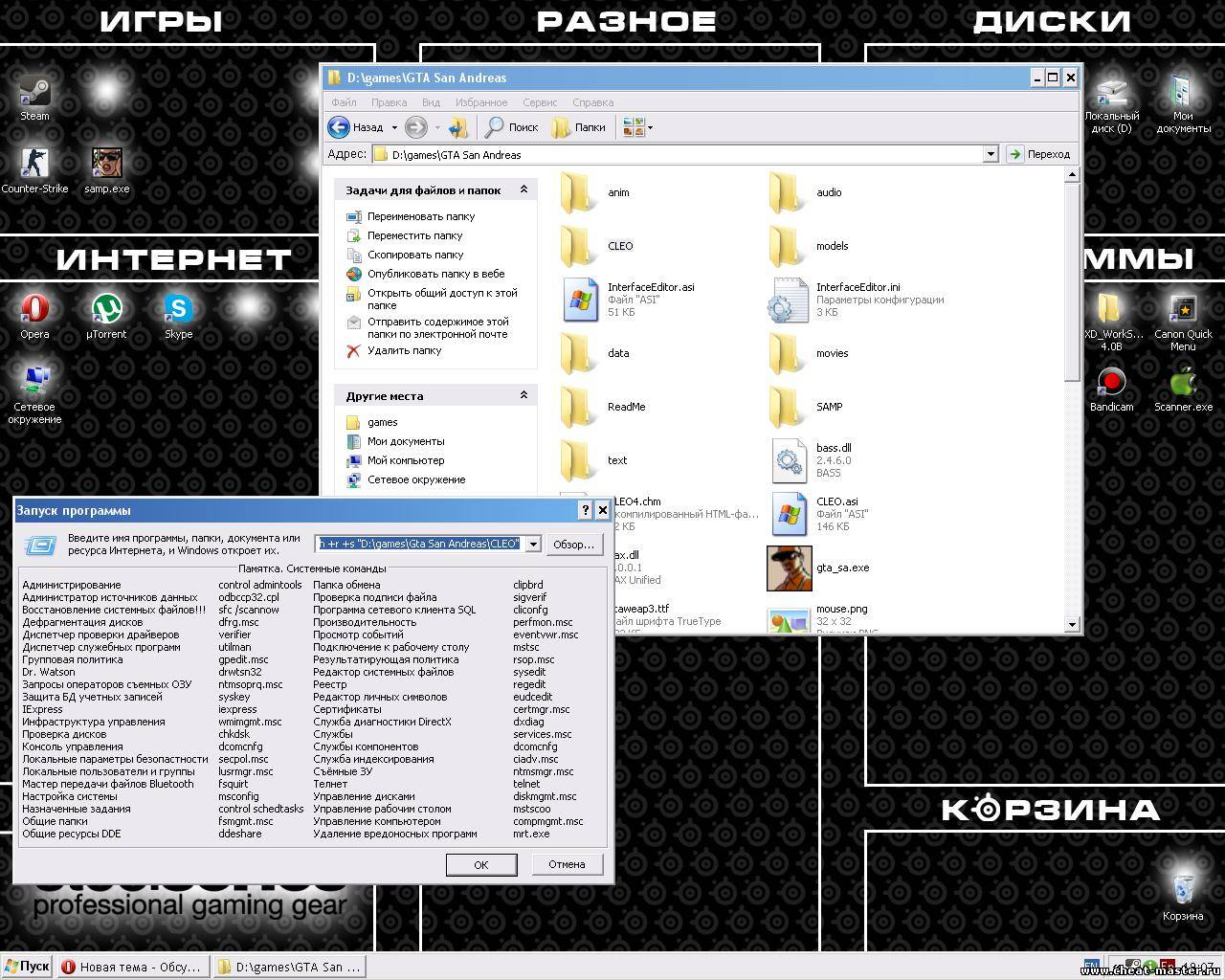Expand the Explorer address bar dropdown
The height and width of the screenshot is (980, 1225).
click(x=991, y=154)
